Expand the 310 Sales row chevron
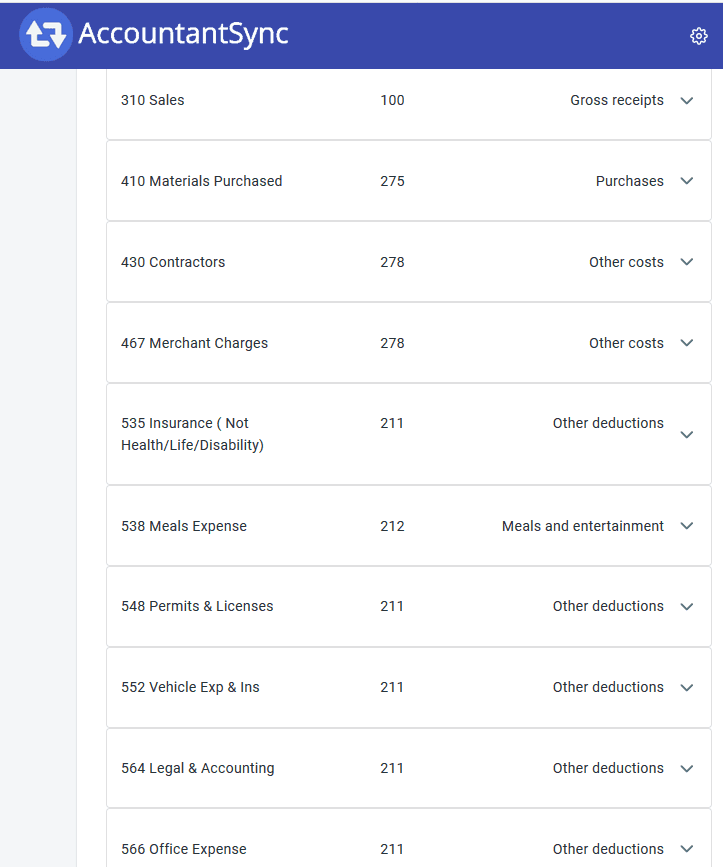Image resolution: width=723 pixels, height=867 pixels. [x=687, y=100]
